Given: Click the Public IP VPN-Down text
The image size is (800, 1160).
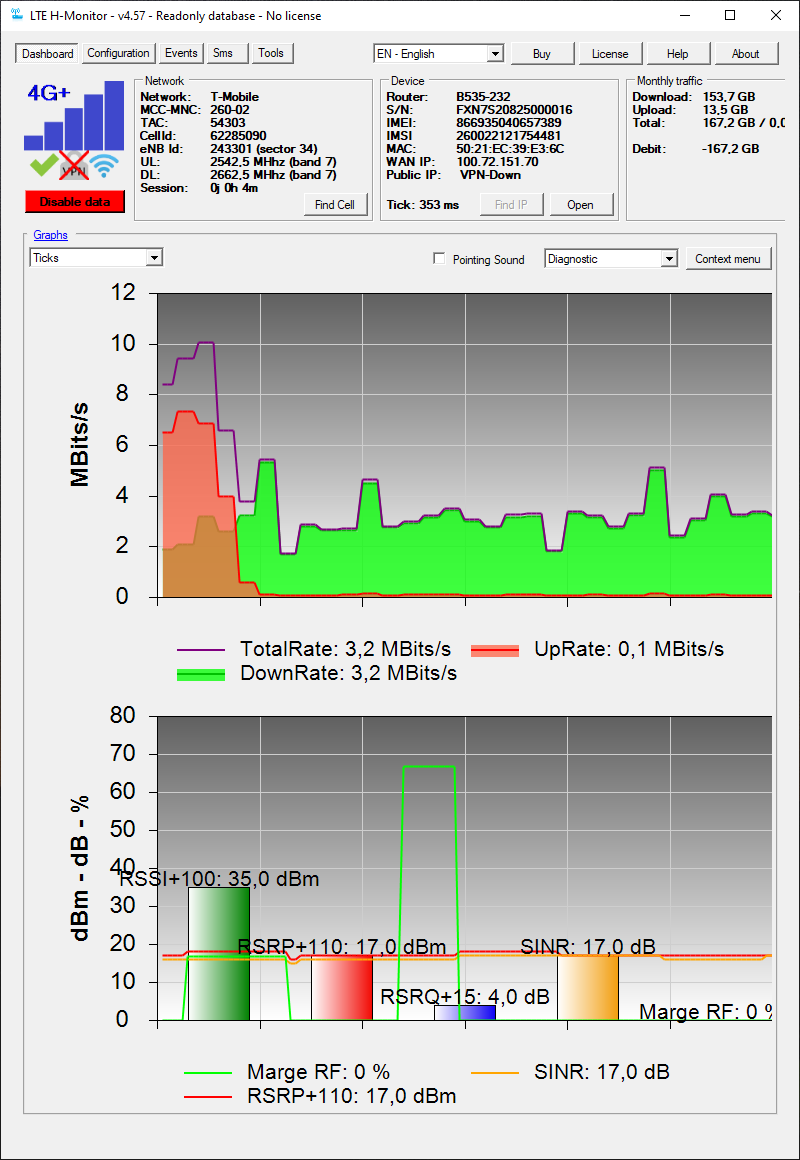Looking at the screenshot, I should click(490, 175).
